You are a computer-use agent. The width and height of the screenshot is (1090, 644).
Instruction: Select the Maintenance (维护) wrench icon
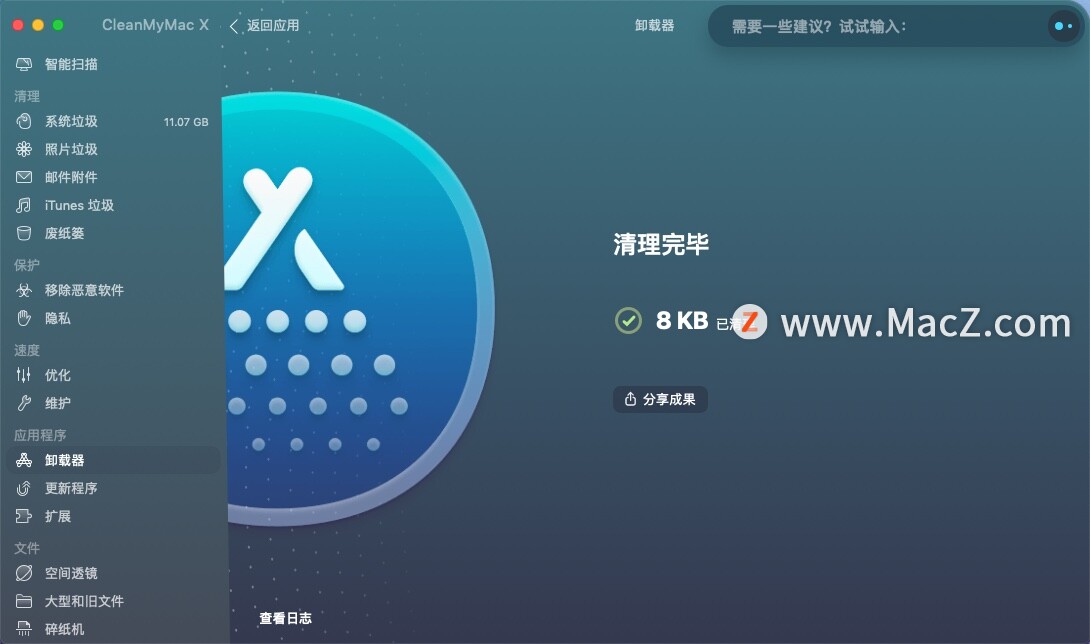[24, 403]
